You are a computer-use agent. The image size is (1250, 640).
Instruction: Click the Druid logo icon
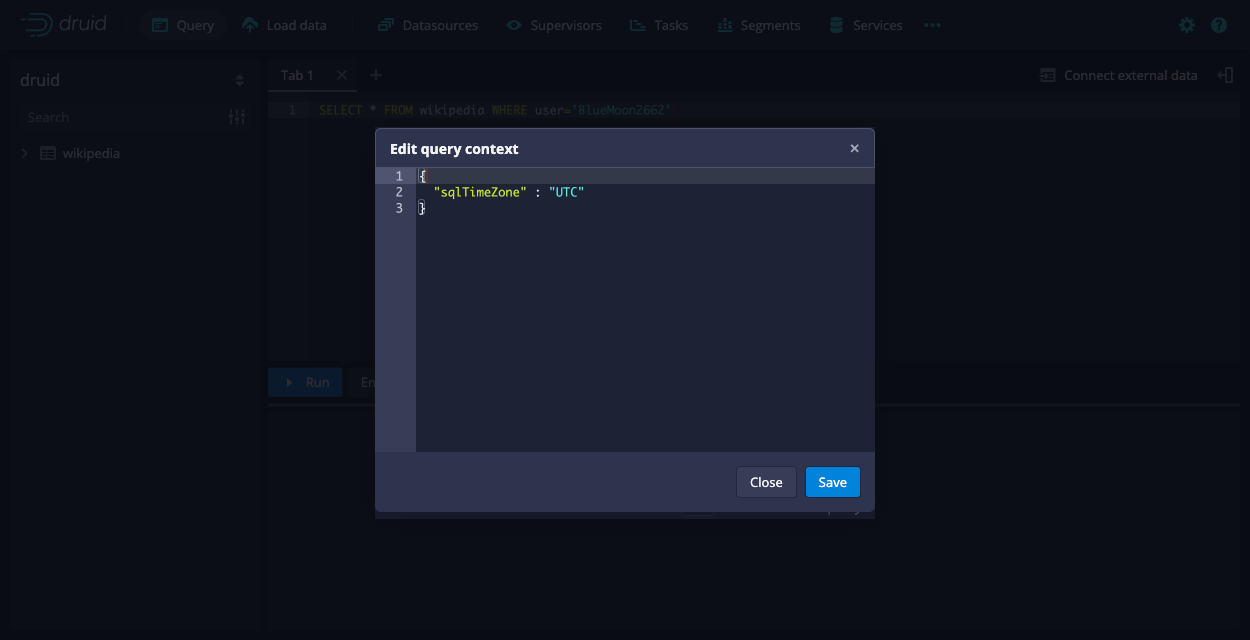pos(36,25)
